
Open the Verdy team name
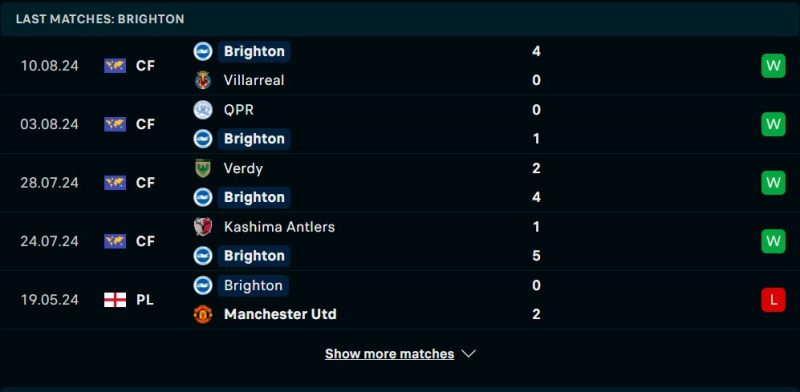(x=243, y=168)
